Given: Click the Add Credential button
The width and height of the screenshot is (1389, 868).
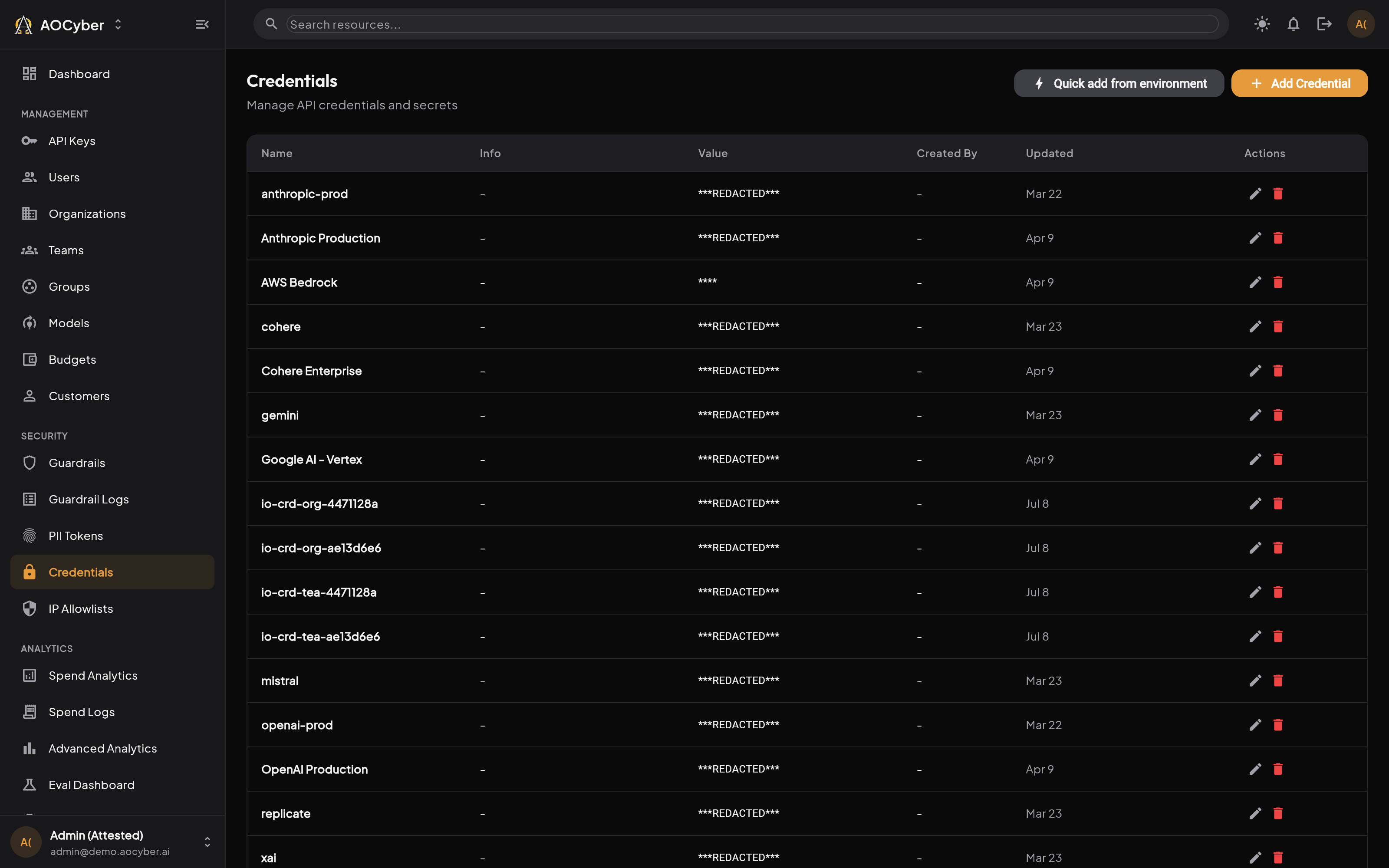Looking at the screenshot, I should (1300, 83).
